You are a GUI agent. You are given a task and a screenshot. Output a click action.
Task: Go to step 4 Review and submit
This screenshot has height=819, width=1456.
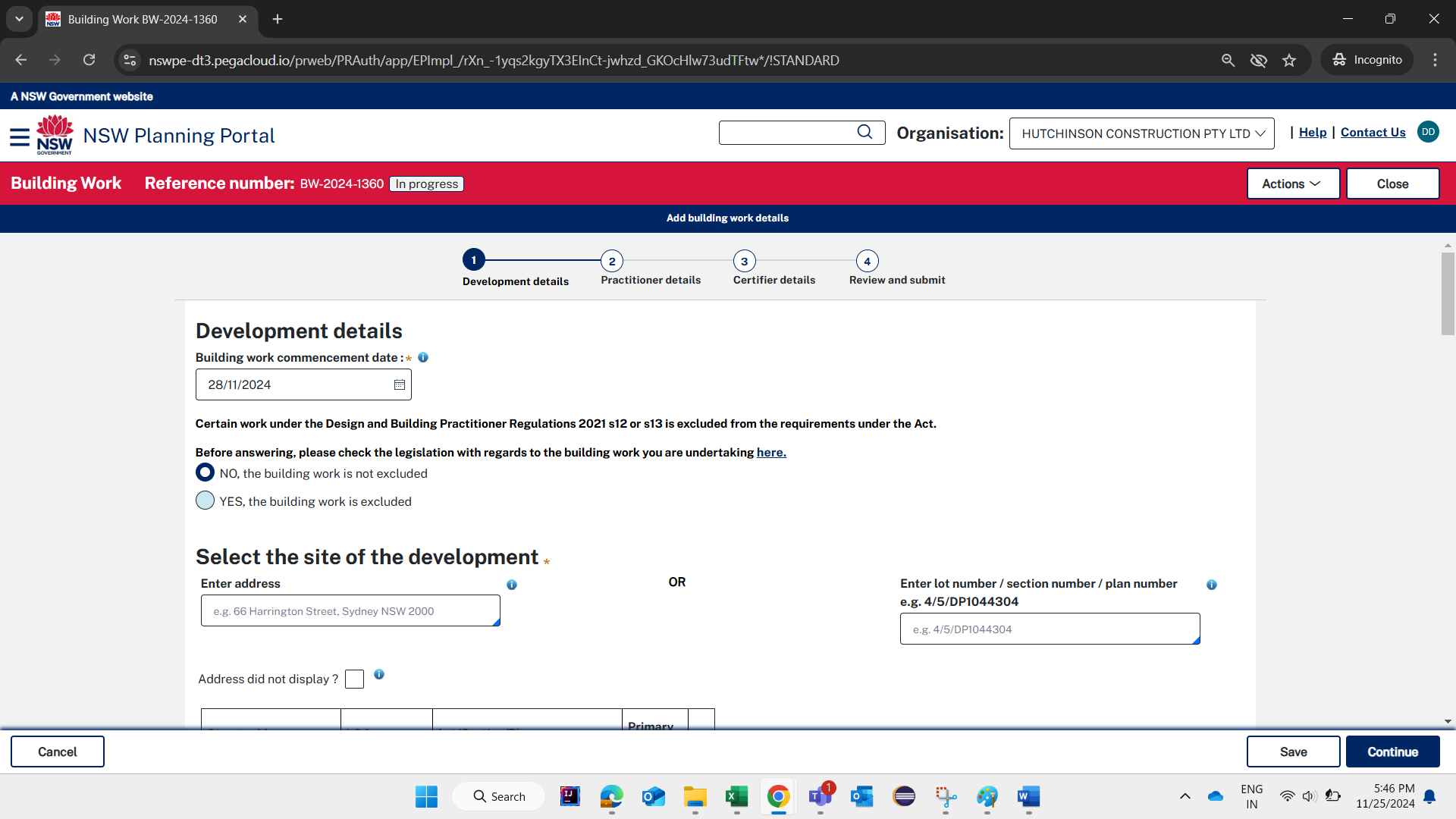[x=867, y=261]
